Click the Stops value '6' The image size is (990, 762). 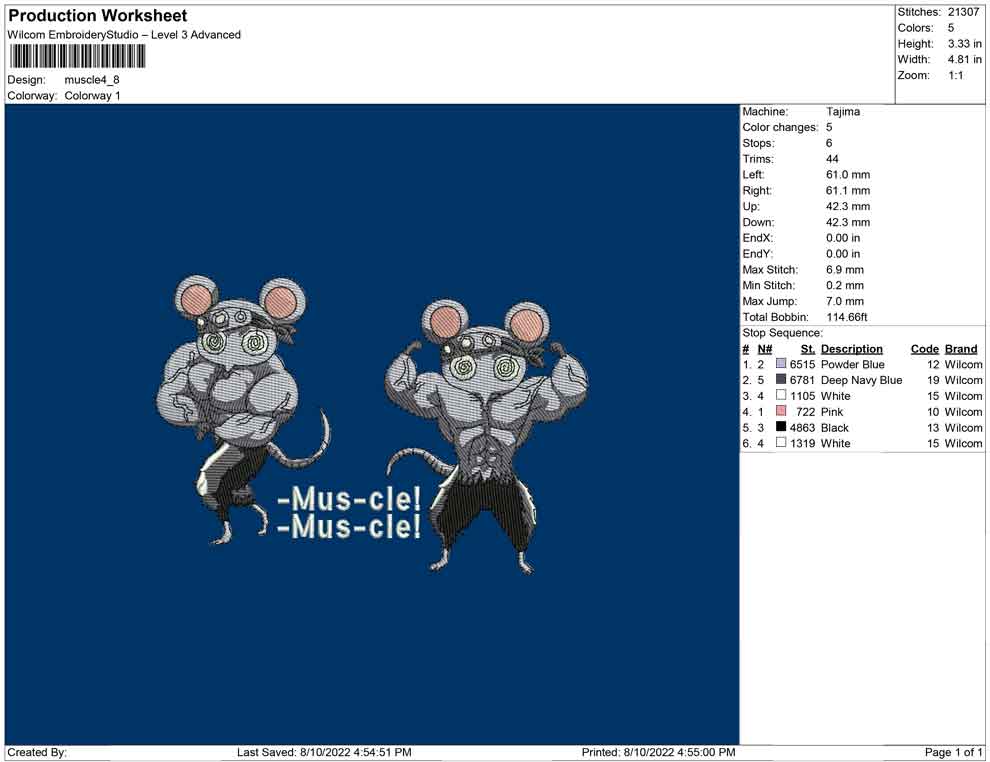pos(829,143)
